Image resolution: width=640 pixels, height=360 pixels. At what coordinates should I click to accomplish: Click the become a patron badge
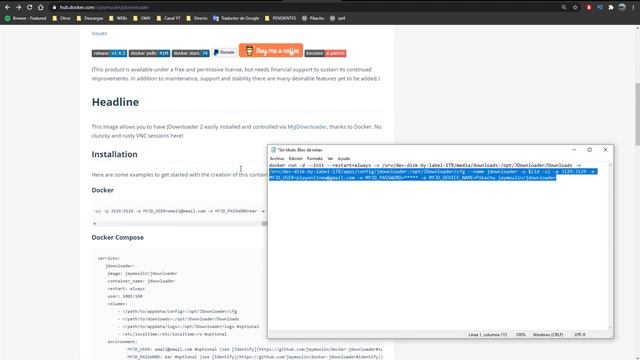(x=325, y=53)
